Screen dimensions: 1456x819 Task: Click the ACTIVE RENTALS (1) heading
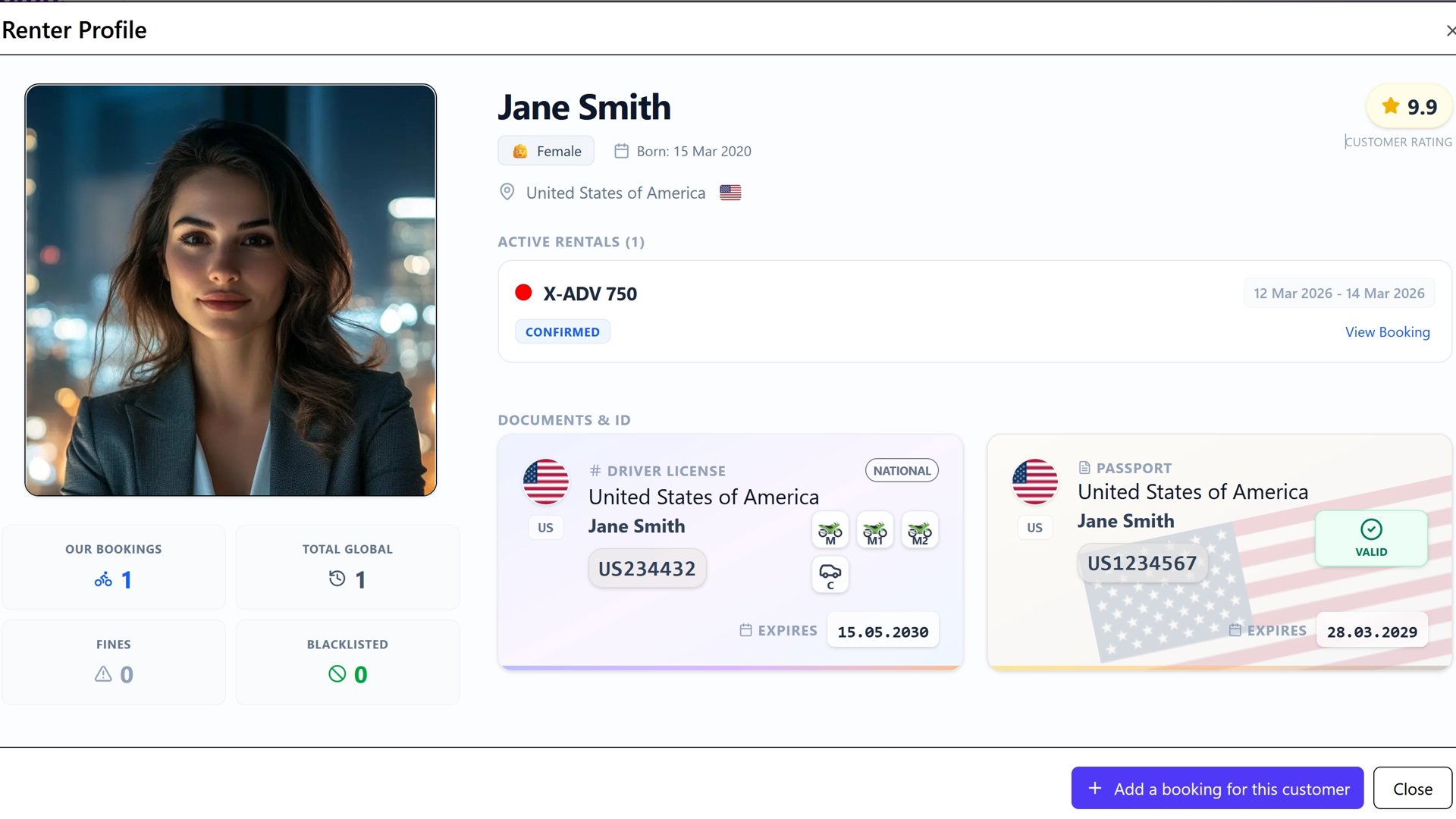coord(571,242)
